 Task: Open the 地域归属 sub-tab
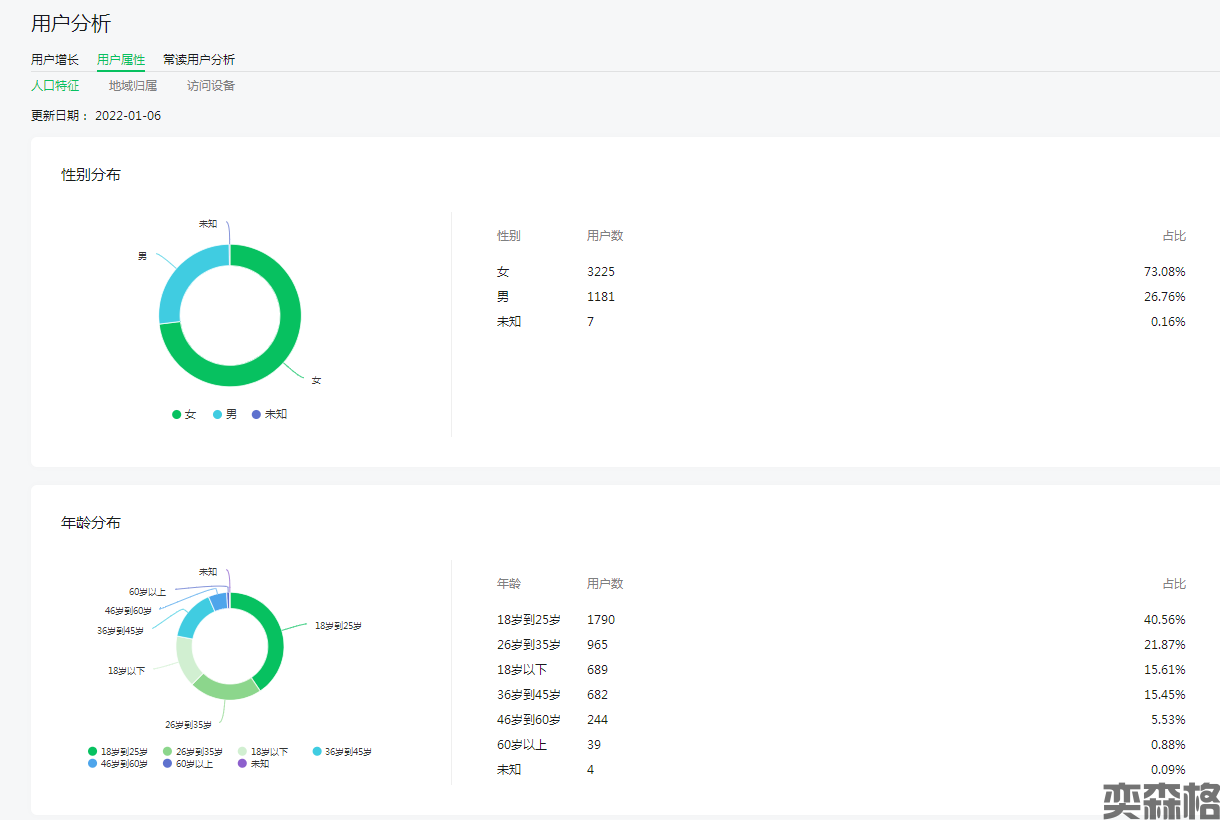pos(133,86)
